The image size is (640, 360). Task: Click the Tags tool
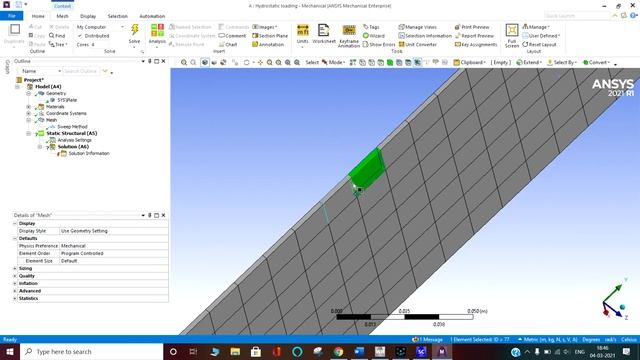371,27
